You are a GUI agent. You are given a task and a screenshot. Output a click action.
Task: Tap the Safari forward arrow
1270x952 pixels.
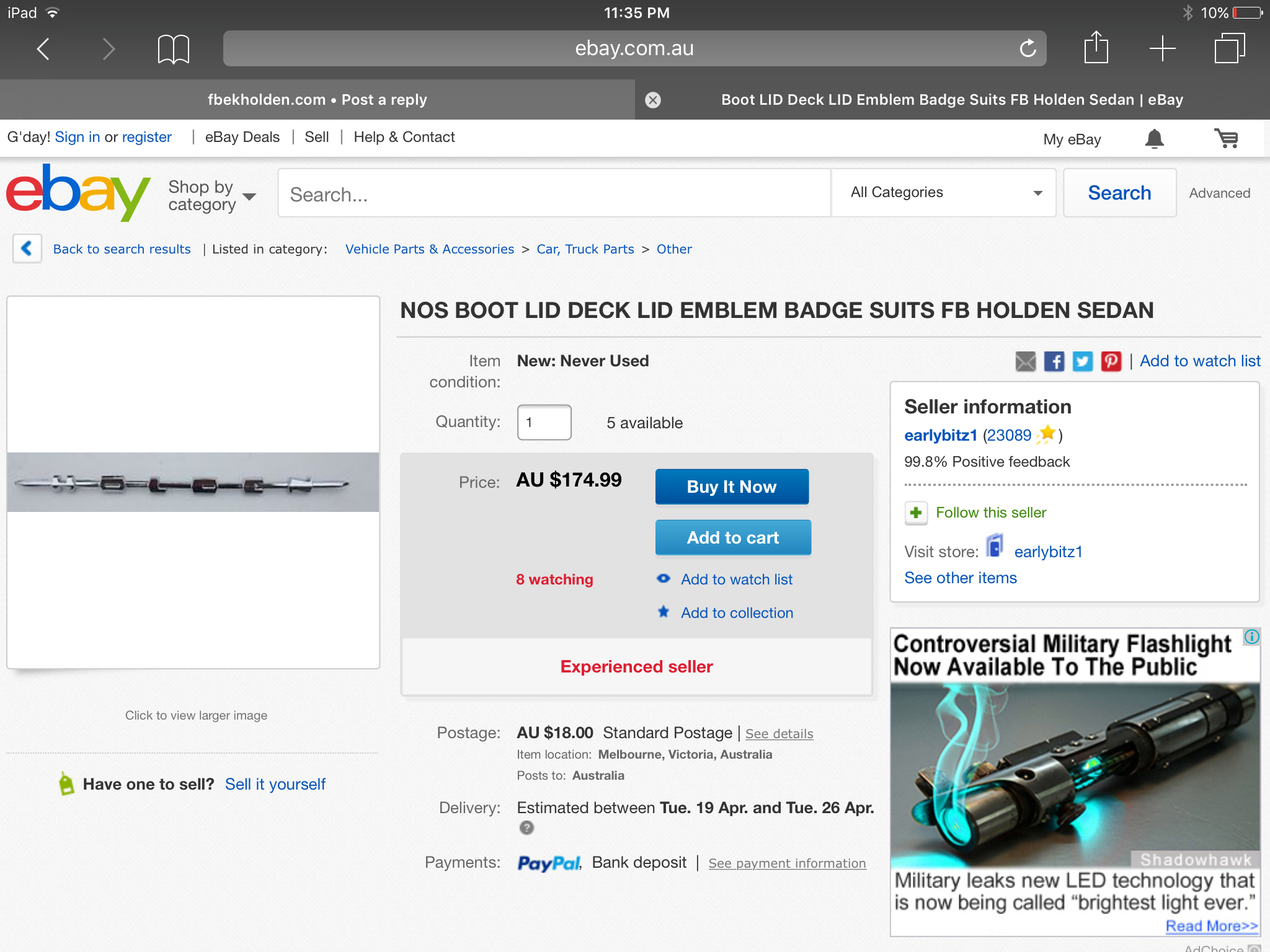point(109,48)
